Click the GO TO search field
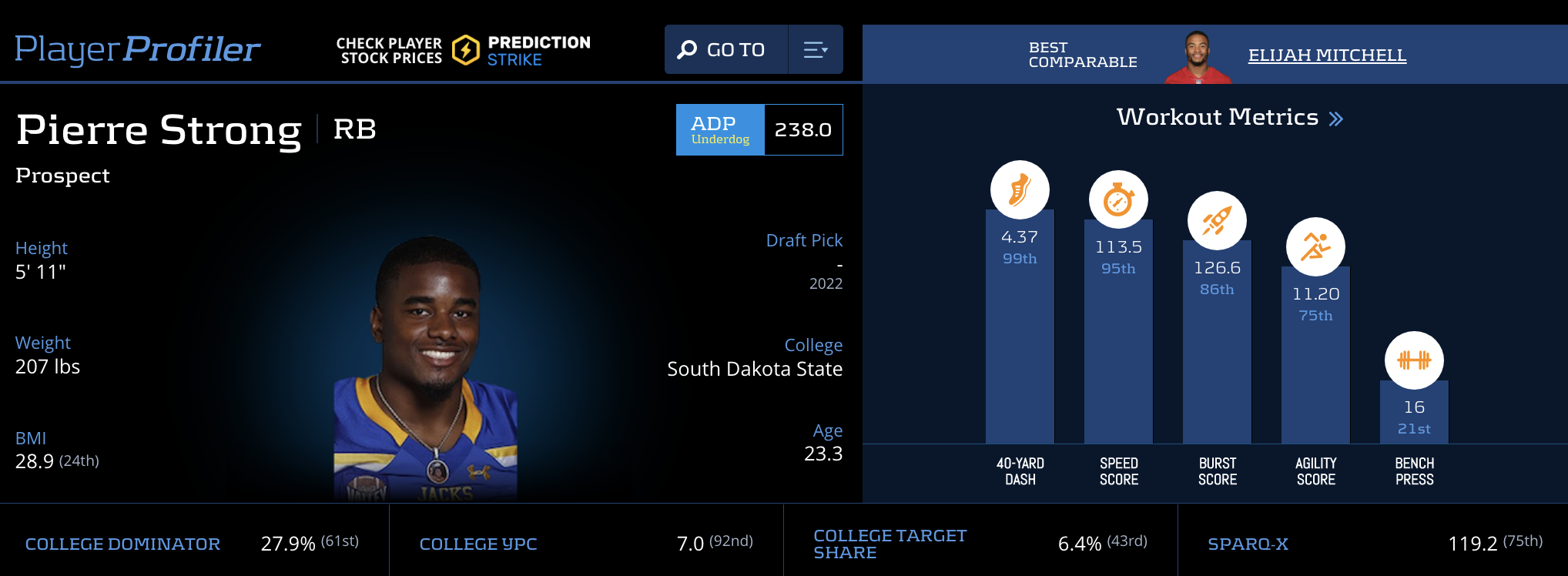 click(735, 50)
